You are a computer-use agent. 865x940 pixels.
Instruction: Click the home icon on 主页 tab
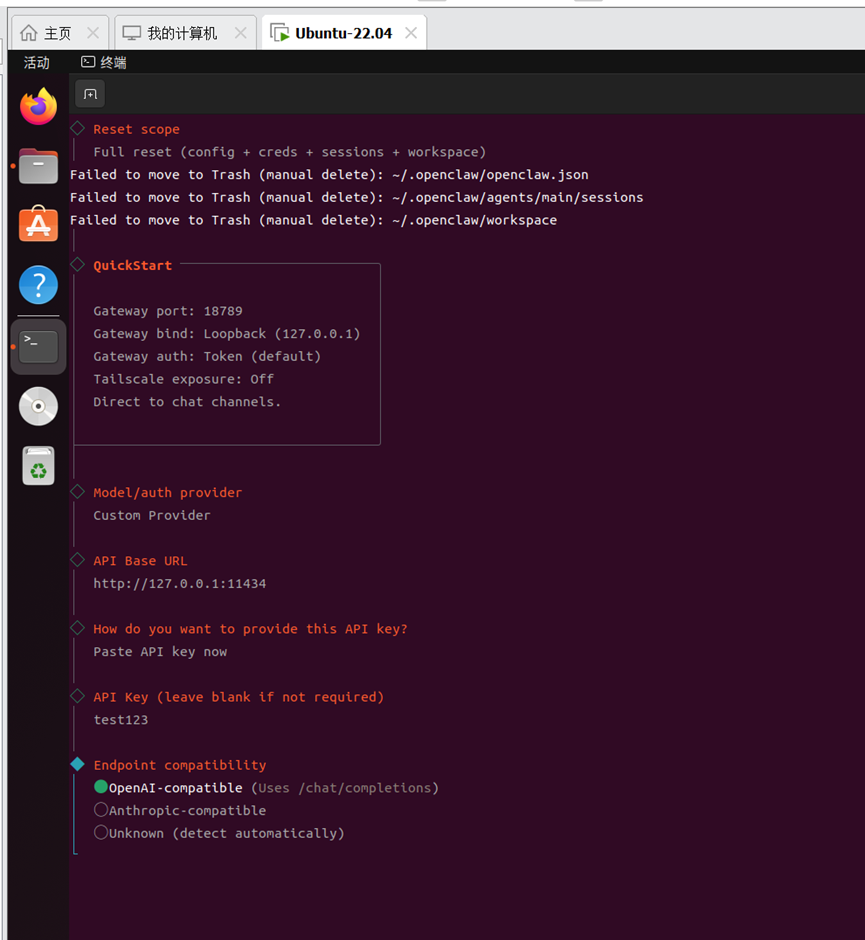coord(29,33)
